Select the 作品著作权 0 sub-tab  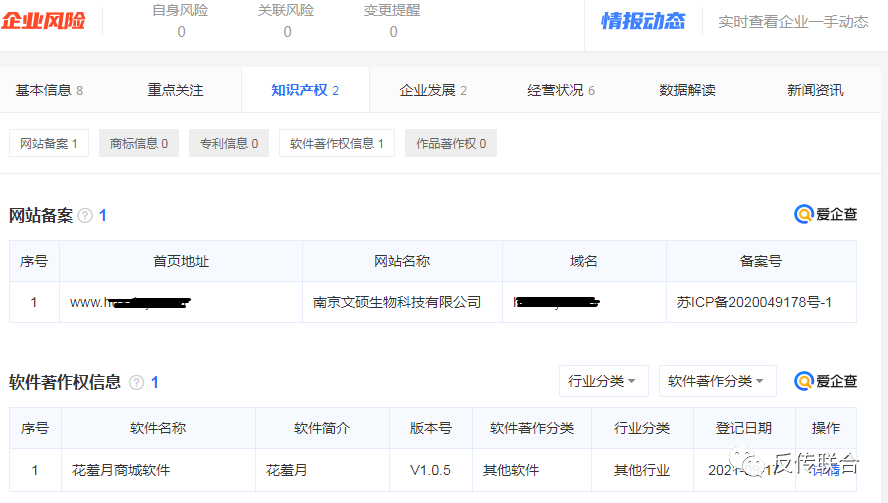tap(451, 143)
